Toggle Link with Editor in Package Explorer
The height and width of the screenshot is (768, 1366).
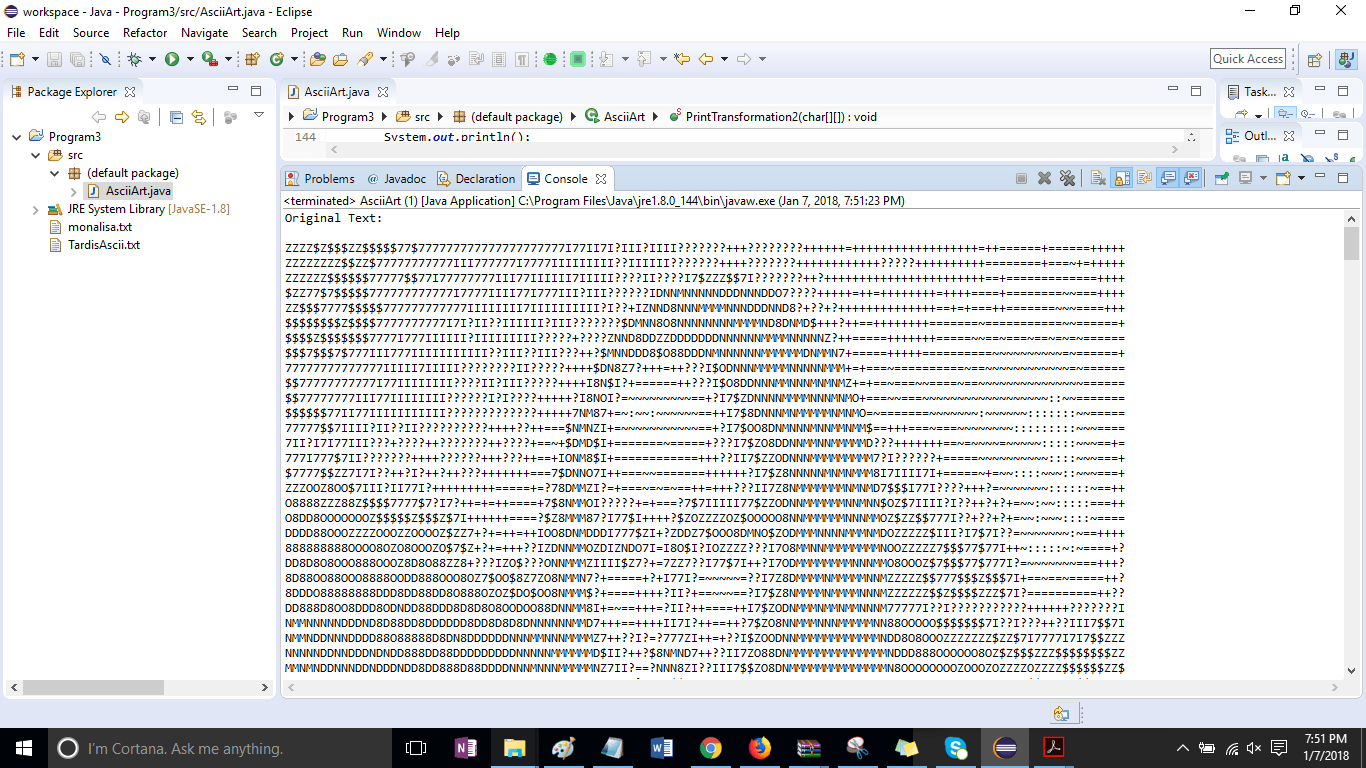(199, 117)
